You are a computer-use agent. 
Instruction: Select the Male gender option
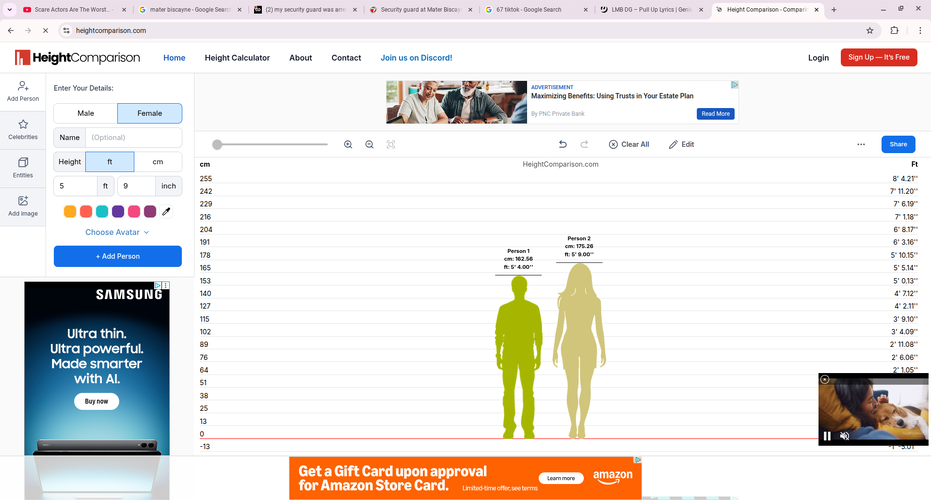86,113
